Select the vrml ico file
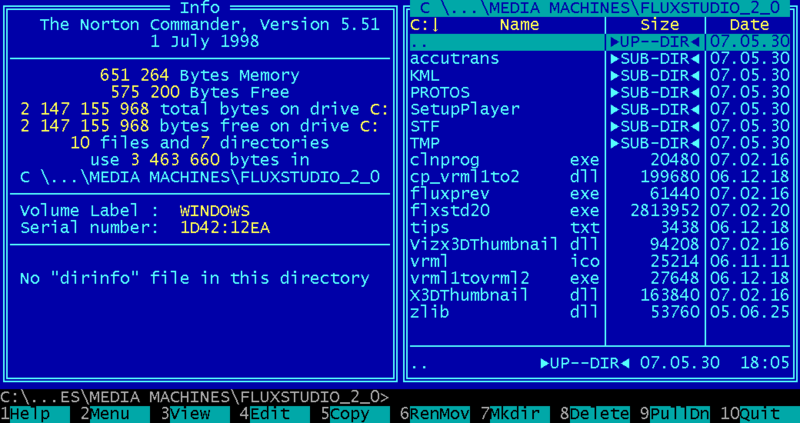Screen dimensions: 800x423 point(600,261)
